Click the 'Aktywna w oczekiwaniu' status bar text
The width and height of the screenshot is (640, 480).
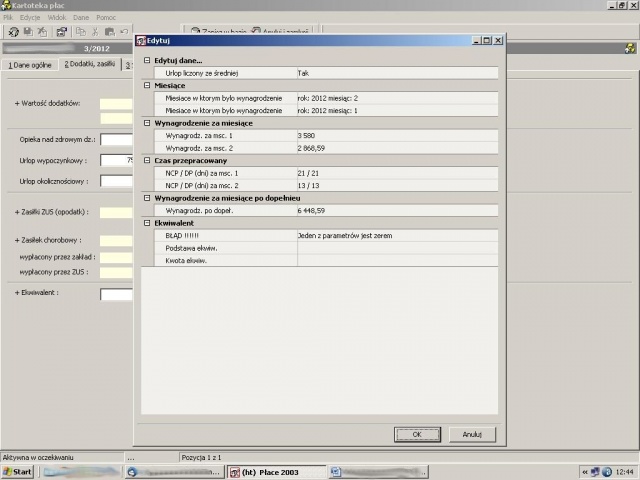click(38, 458)
